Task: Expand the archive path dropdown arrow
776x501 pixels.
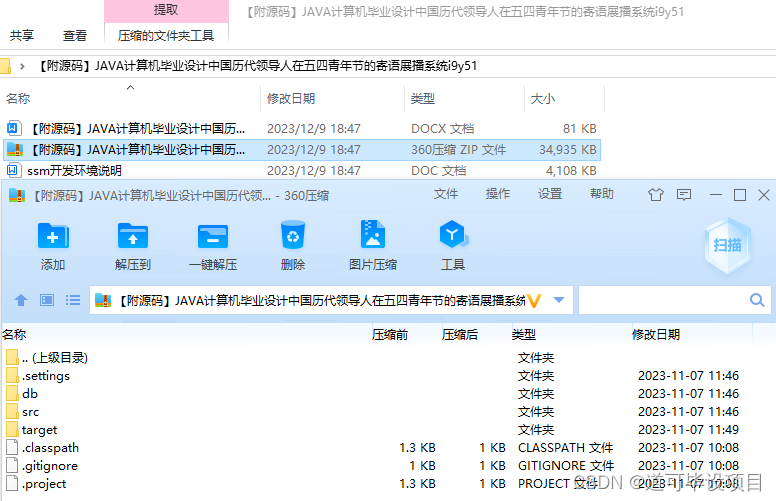Action: tap(559, 300)
